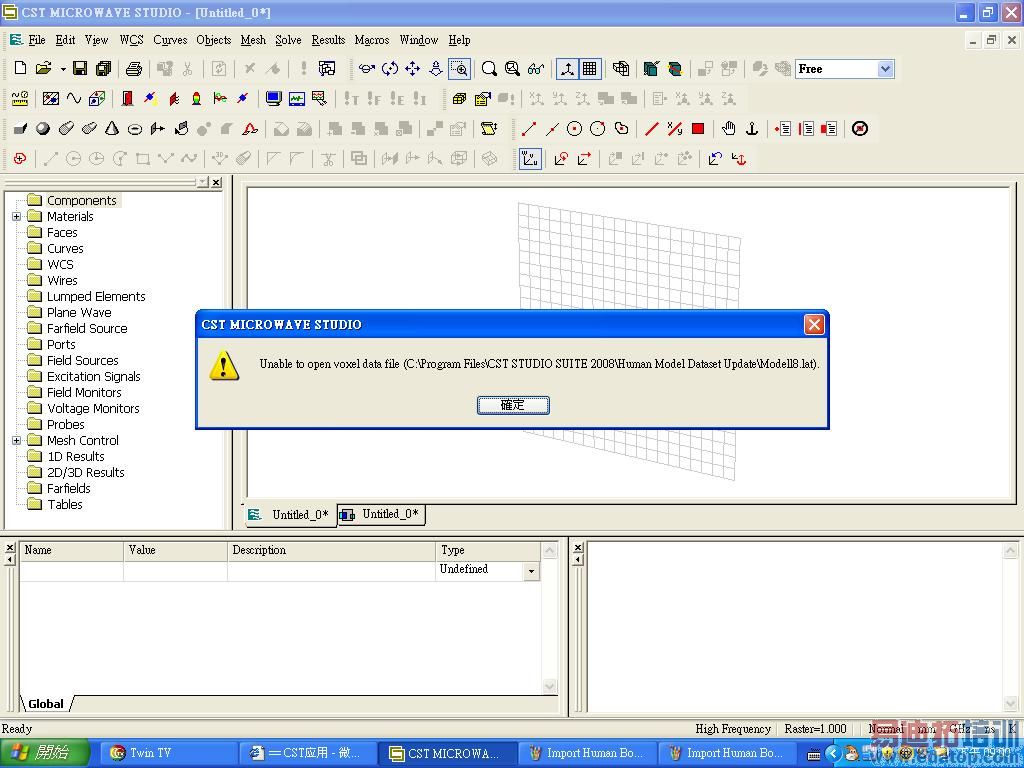
Task: Click the Pan hand tool icon
Action: [729, 129]
